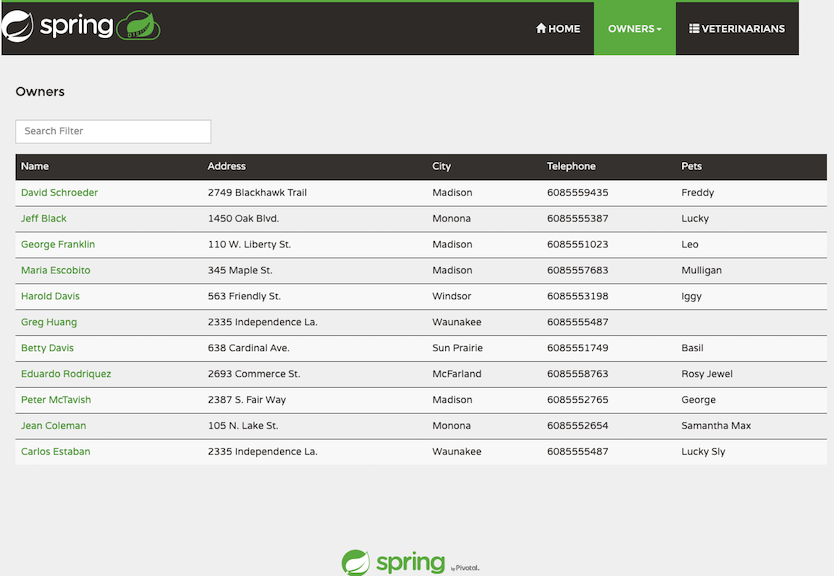
Task: Click city Monona in Jeff Black row
Action: click(x=452, y=219)
